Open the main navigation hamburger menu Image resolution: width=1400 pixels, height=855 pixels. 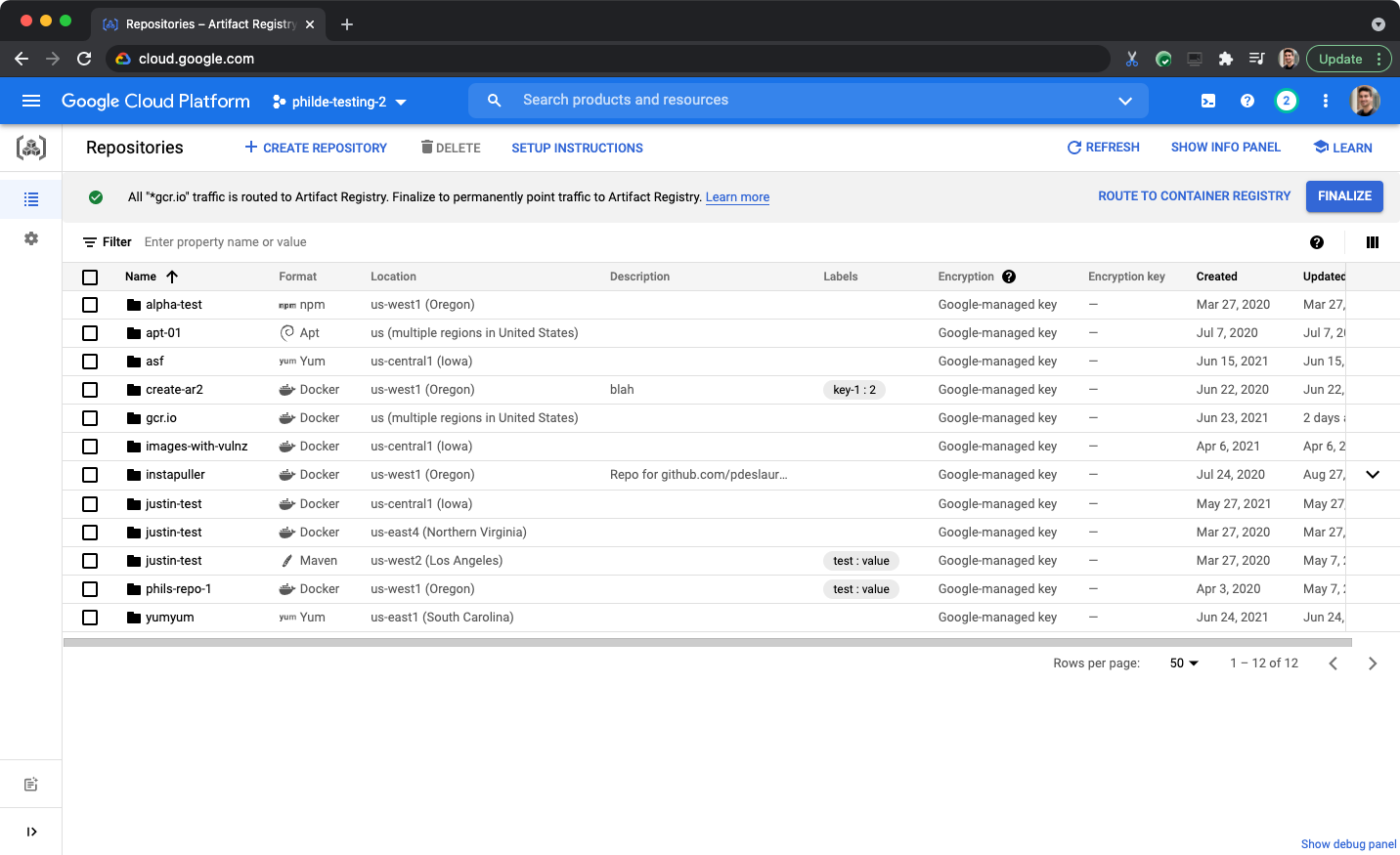pyautogui.click(x=31, y=101)
